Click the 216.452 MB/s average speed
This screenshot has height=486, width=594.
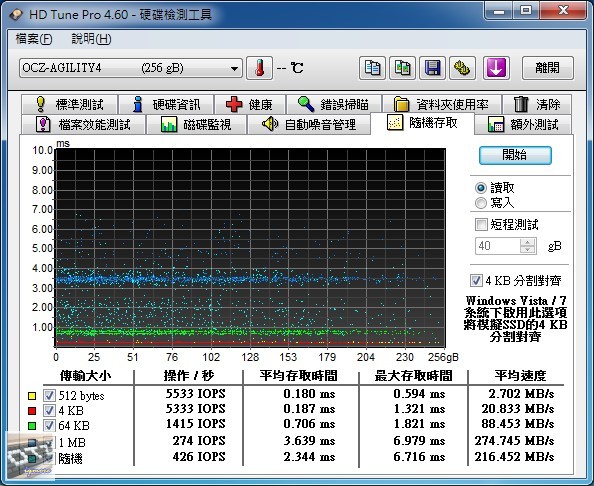click(x=514, y=456)
